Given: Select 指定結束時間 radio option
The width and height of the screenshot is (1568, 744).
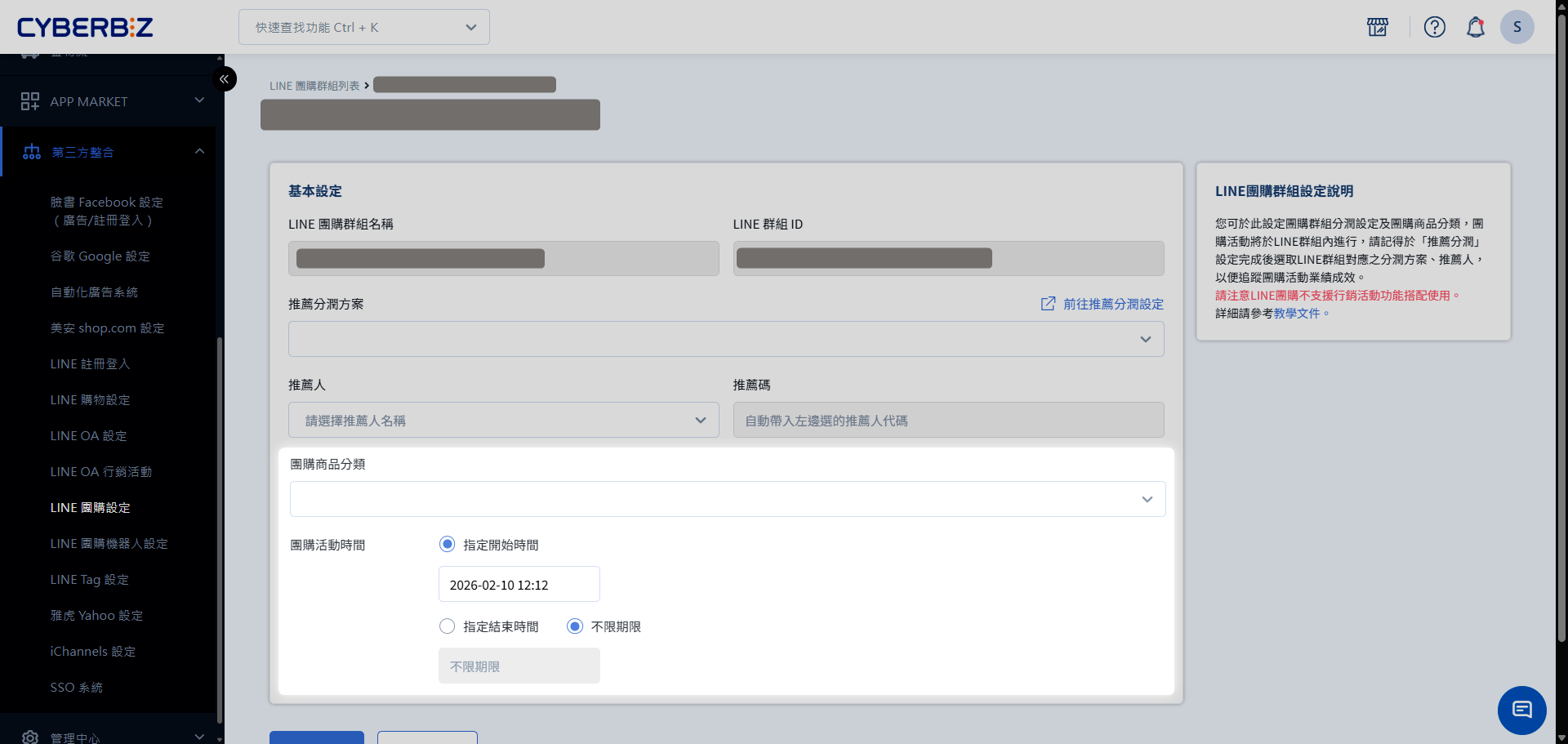Looking at the screenshot, I should [x=448, y=626].
